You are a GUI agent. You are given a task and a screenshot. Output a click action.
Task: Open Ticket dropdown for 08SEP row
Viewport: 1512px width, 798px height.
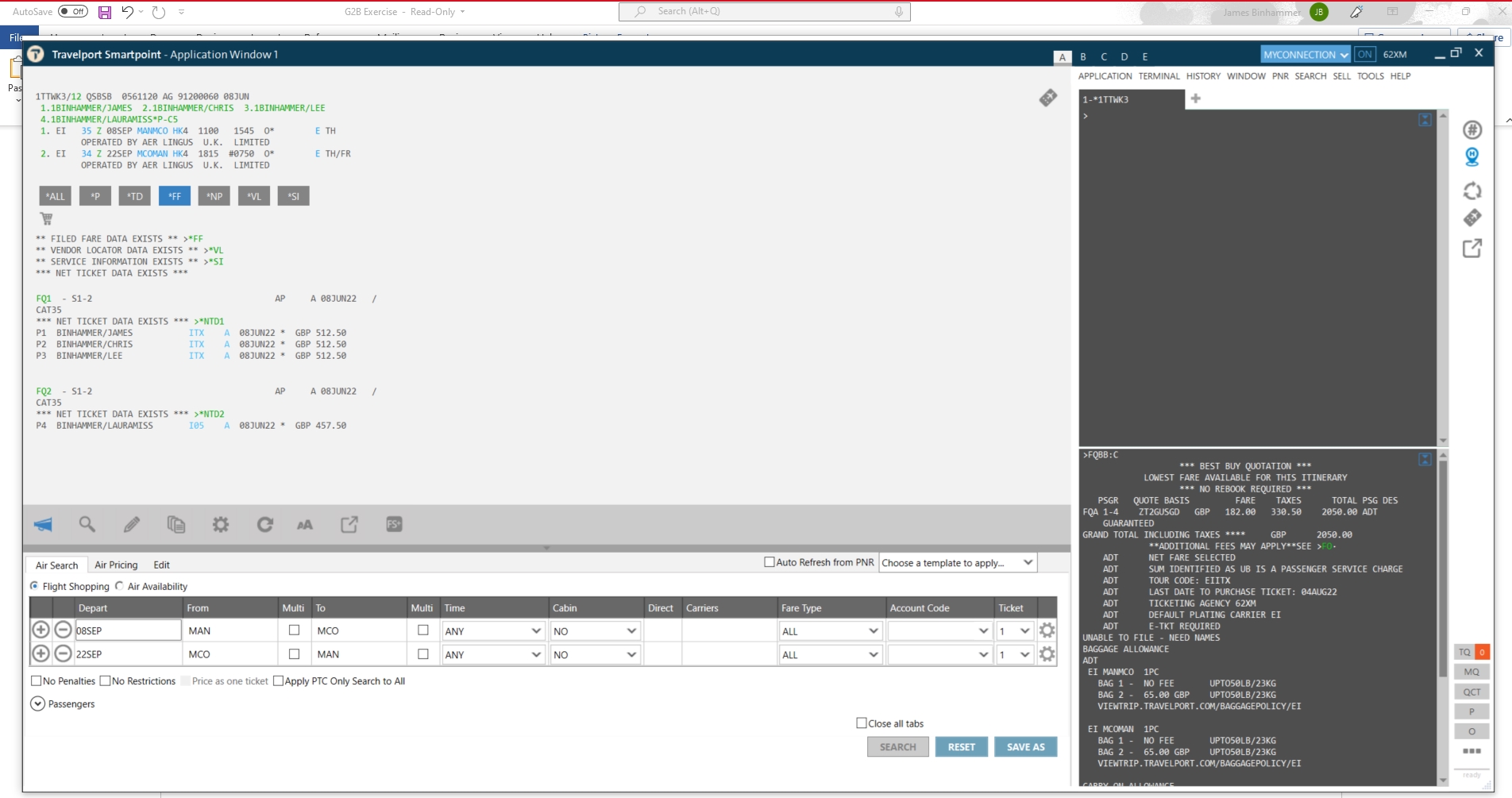pos(1015,631)
